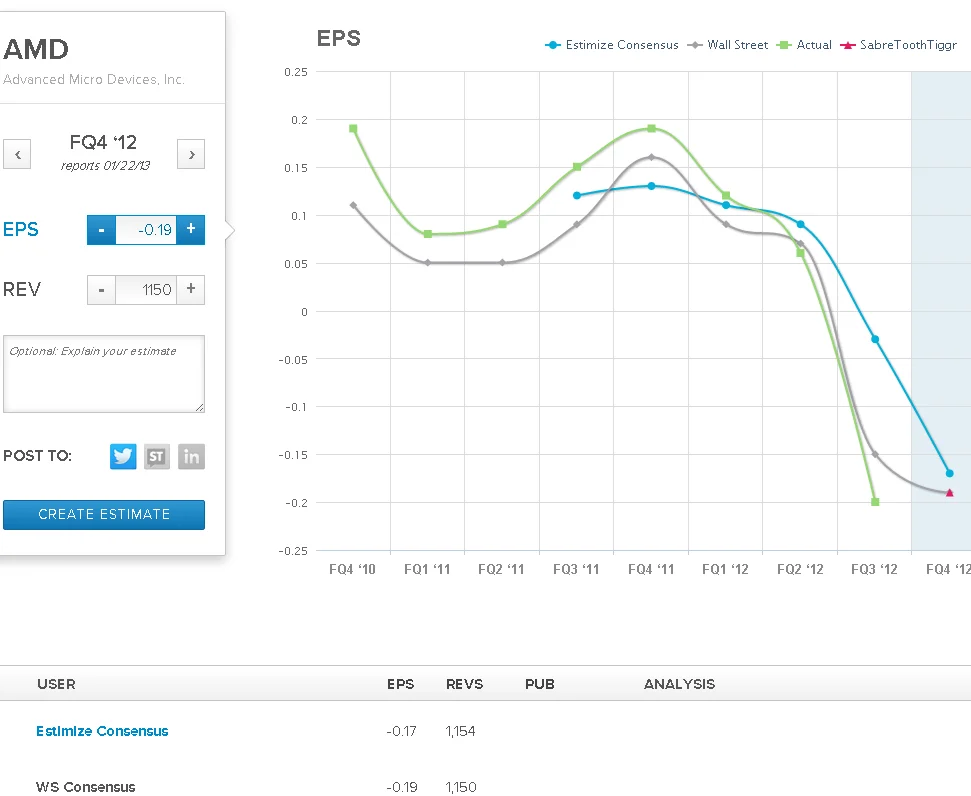Click the FQ3 '12 Actual data point

coord(875,502)
